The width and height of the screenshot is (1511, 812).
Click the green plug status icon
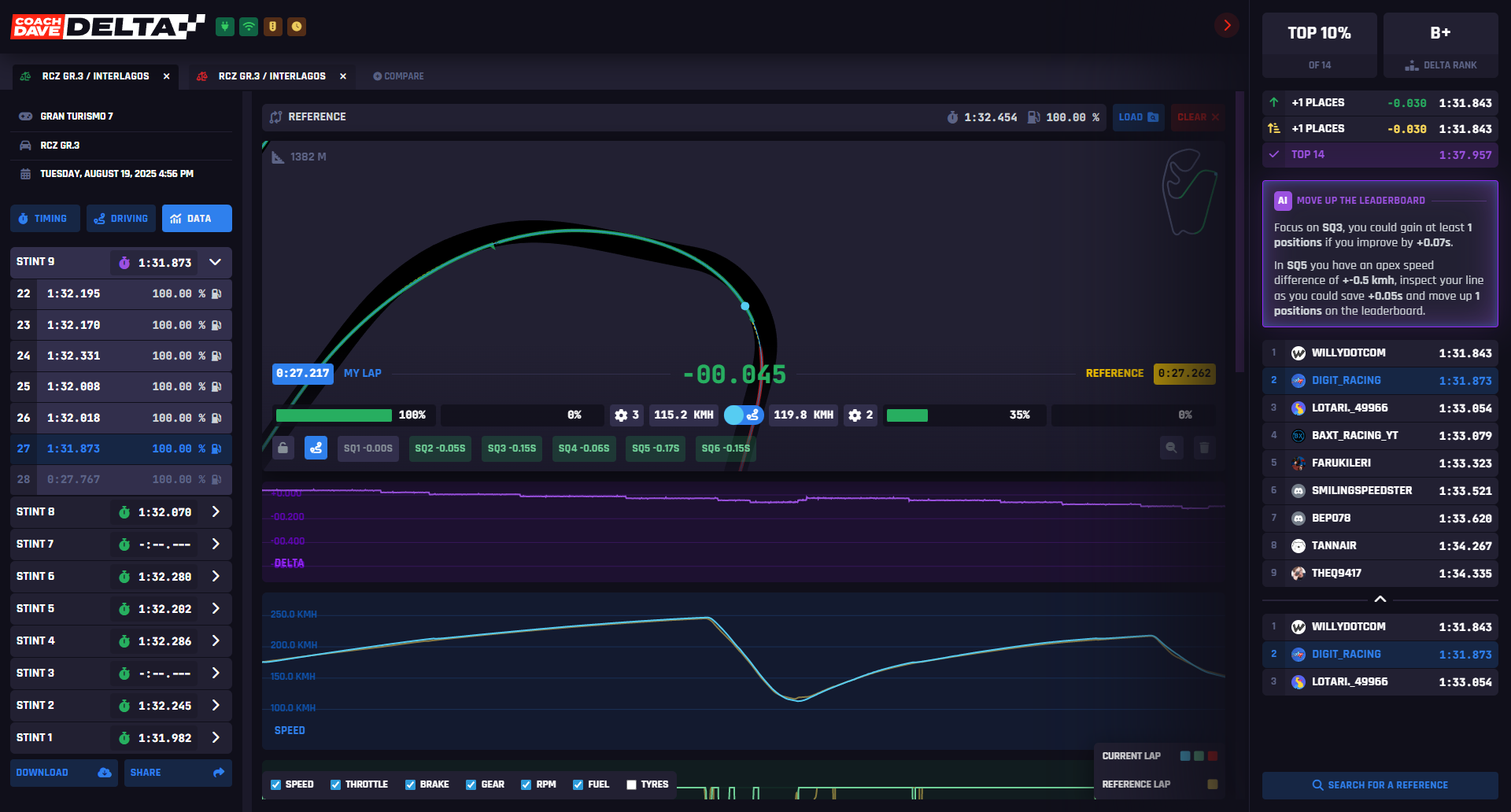tap(225, 27)
